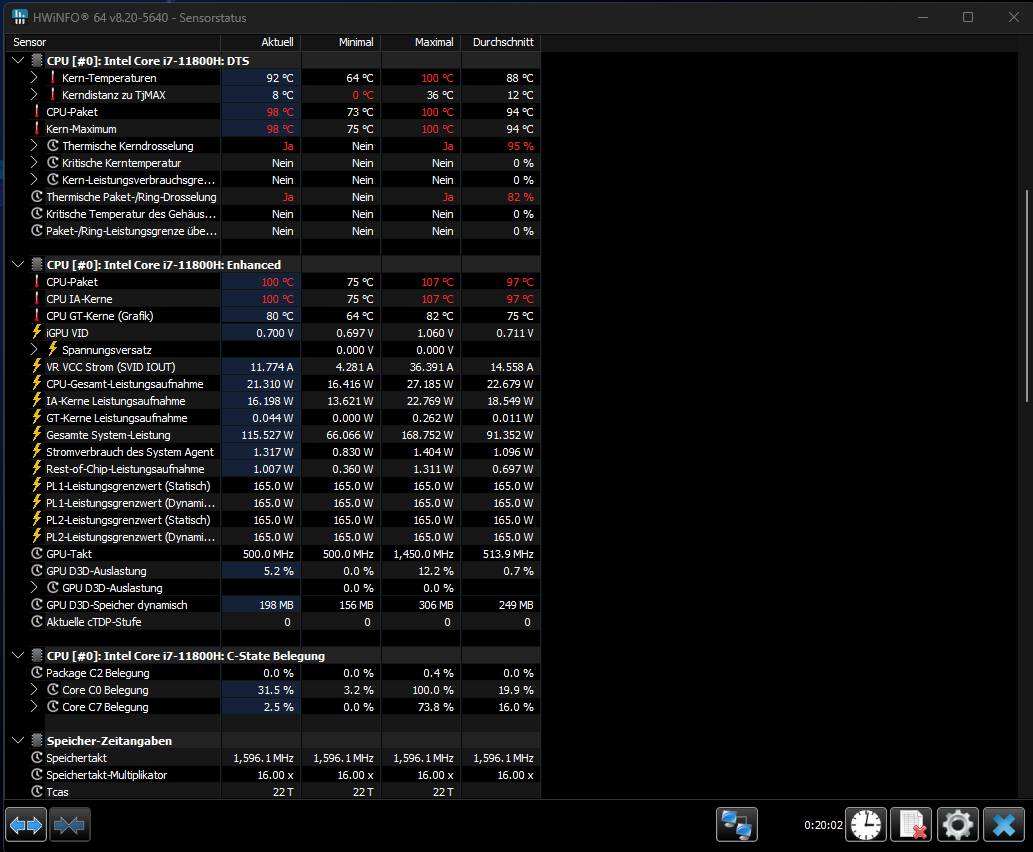Click the thermometer icon beside CPU GT-Kerne (Grafik)

click(37, 316)
